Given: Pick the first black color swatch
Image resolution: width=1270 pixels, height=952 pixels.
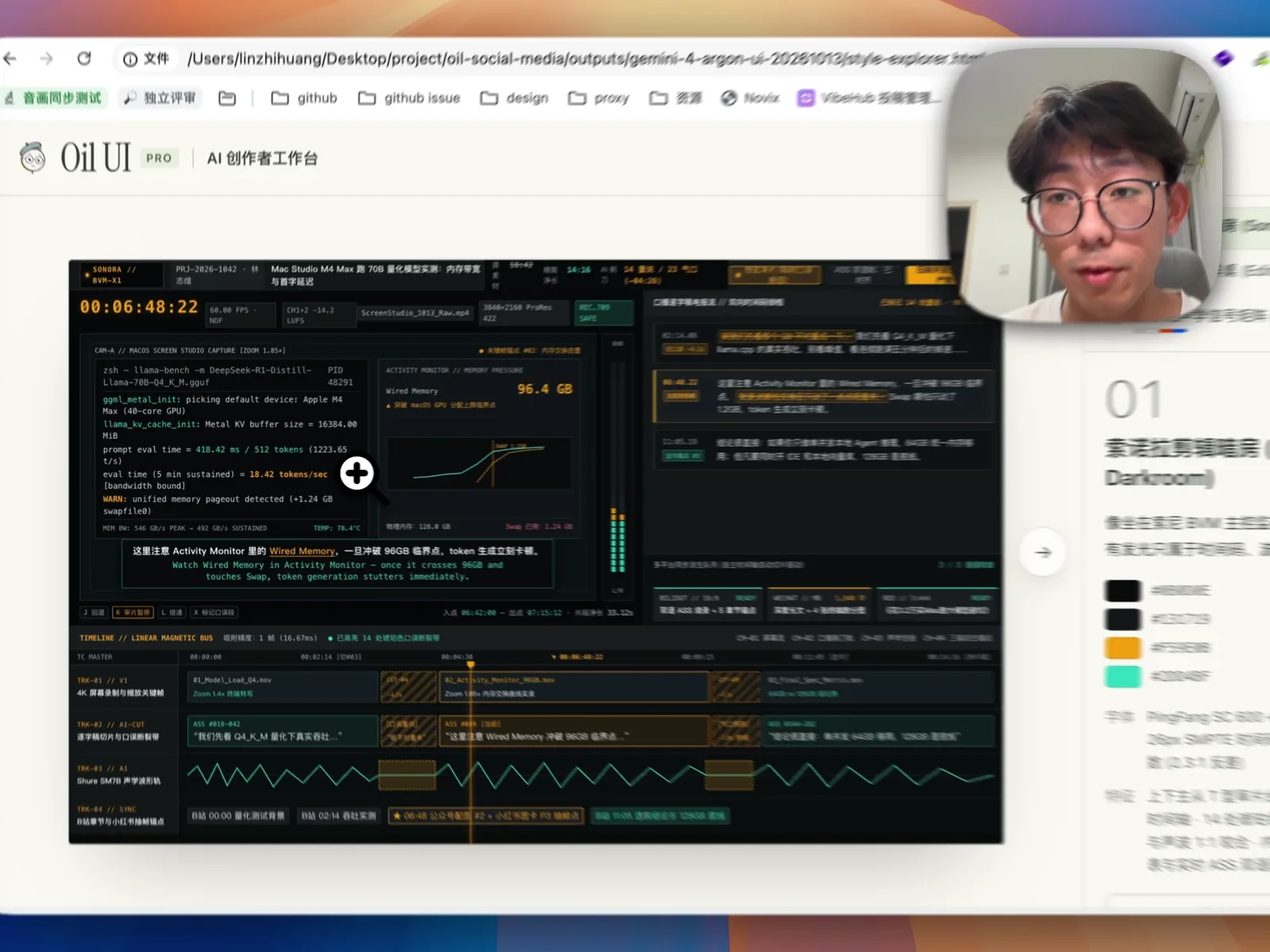Looking at the screenshot, I should tap(1123, 591).
